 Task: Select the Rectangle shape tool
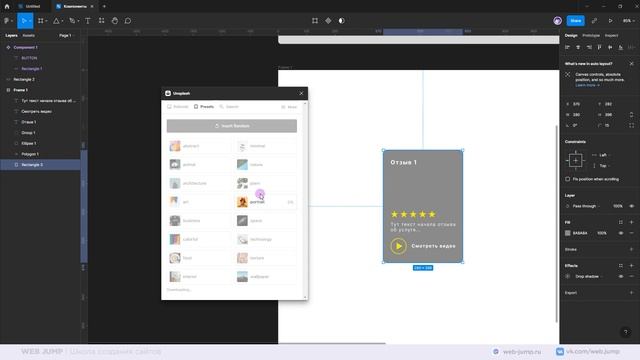[x=56, y=20]
